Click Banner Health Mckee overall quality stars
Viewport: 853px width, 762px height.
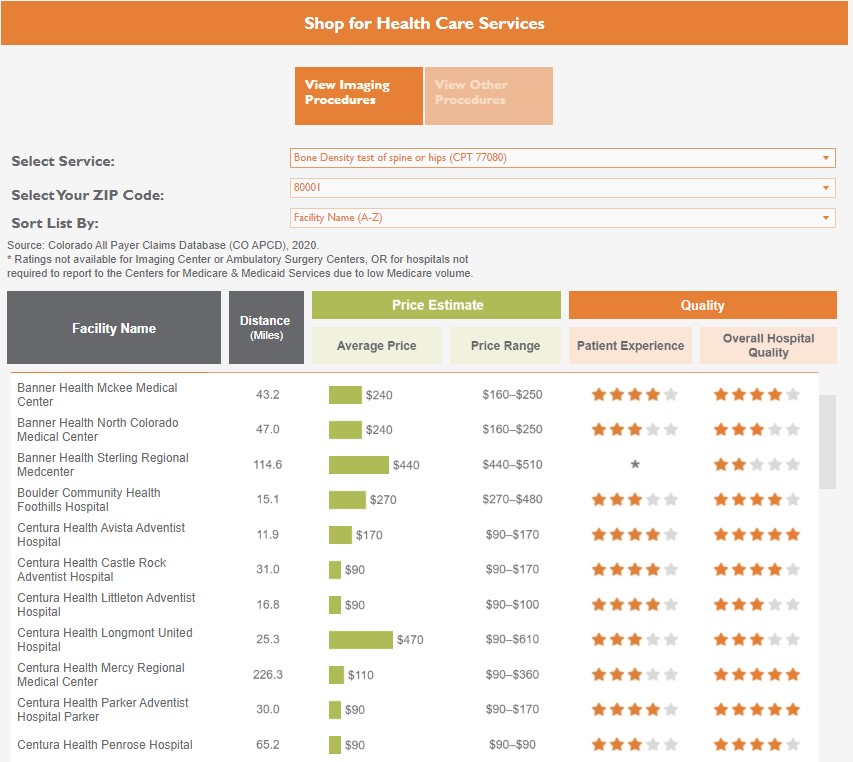tap(757, 394)
